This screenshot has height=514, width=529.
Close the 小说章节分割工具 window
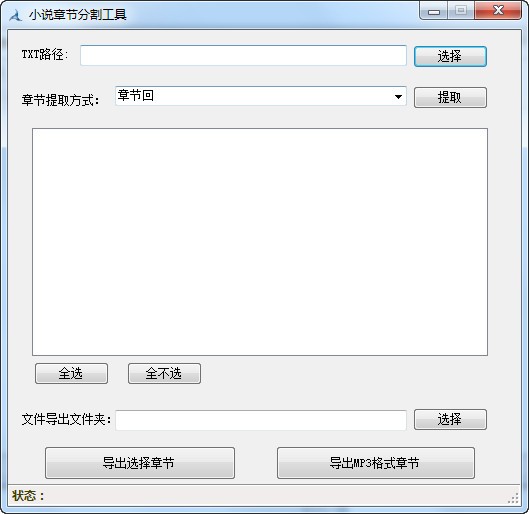coord(498,10)
